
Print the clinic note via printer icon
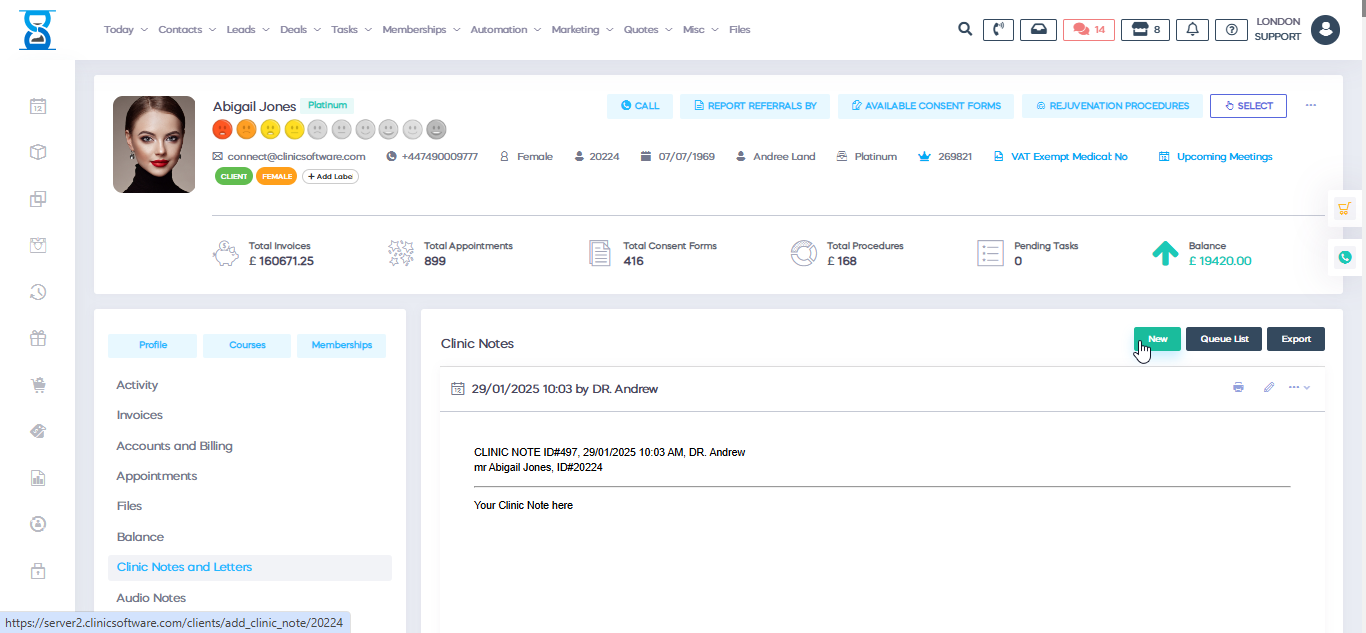pos(1239,387)
